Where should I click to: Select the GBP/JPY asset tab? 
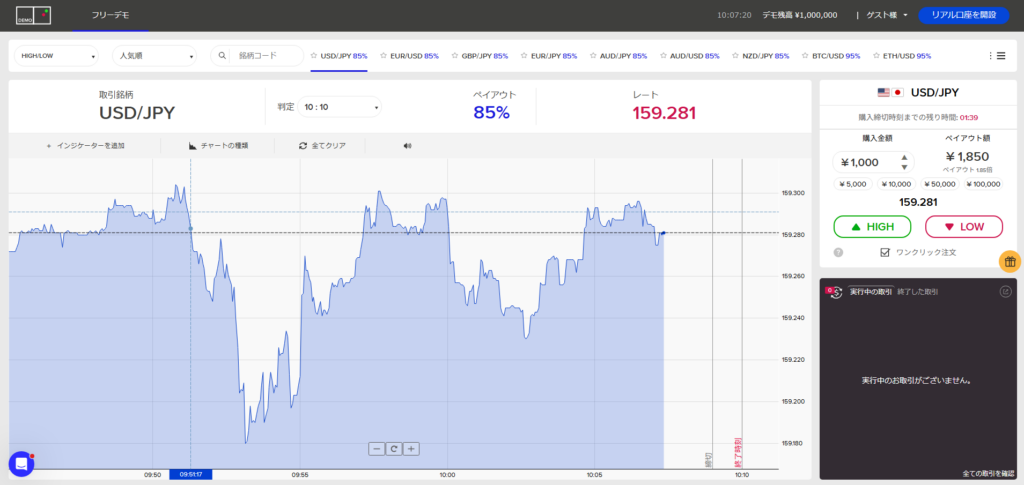click(x=484, y=56)
